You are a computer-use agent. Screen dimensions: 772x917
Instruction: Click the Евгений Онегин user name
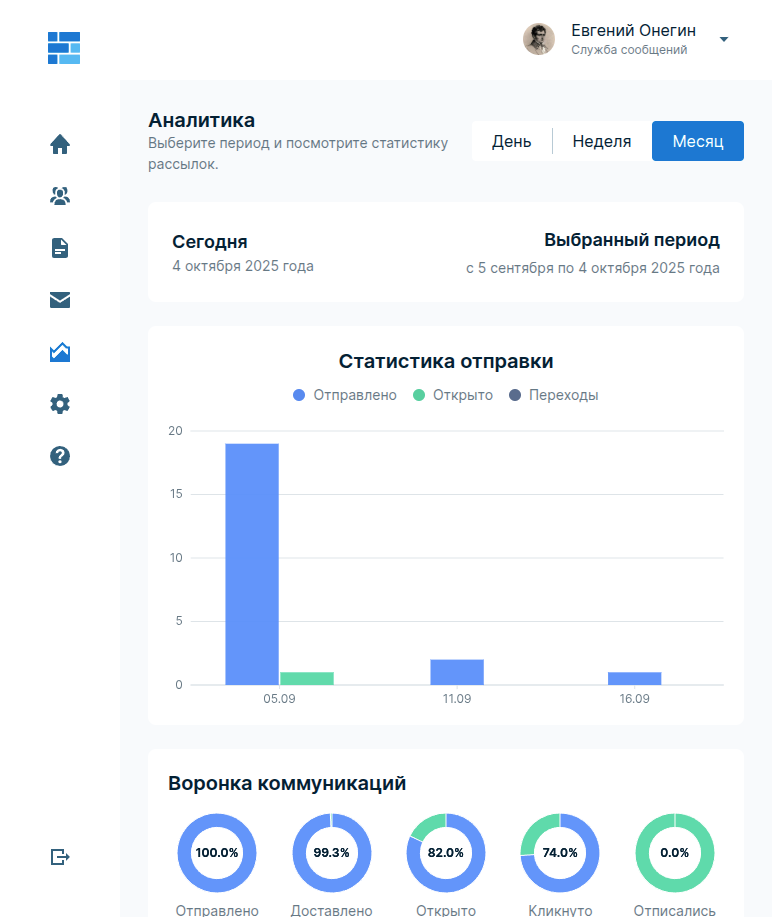633,30
